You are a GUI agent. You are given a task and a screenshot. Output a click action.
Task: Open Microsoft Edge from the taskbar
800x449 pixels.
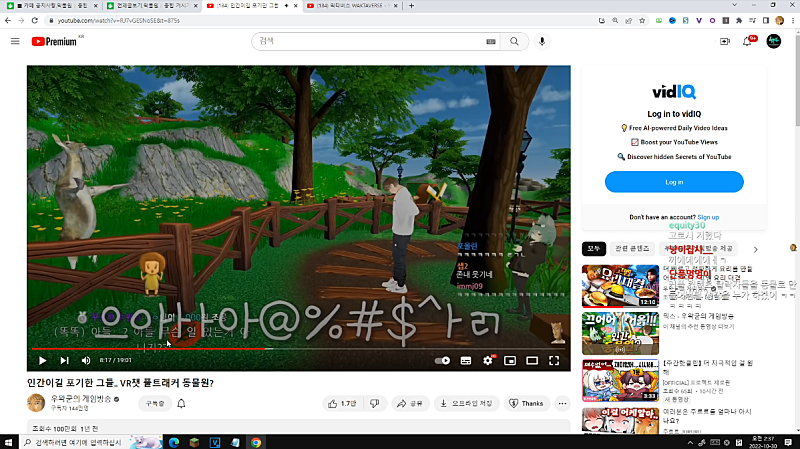(174, 442)
